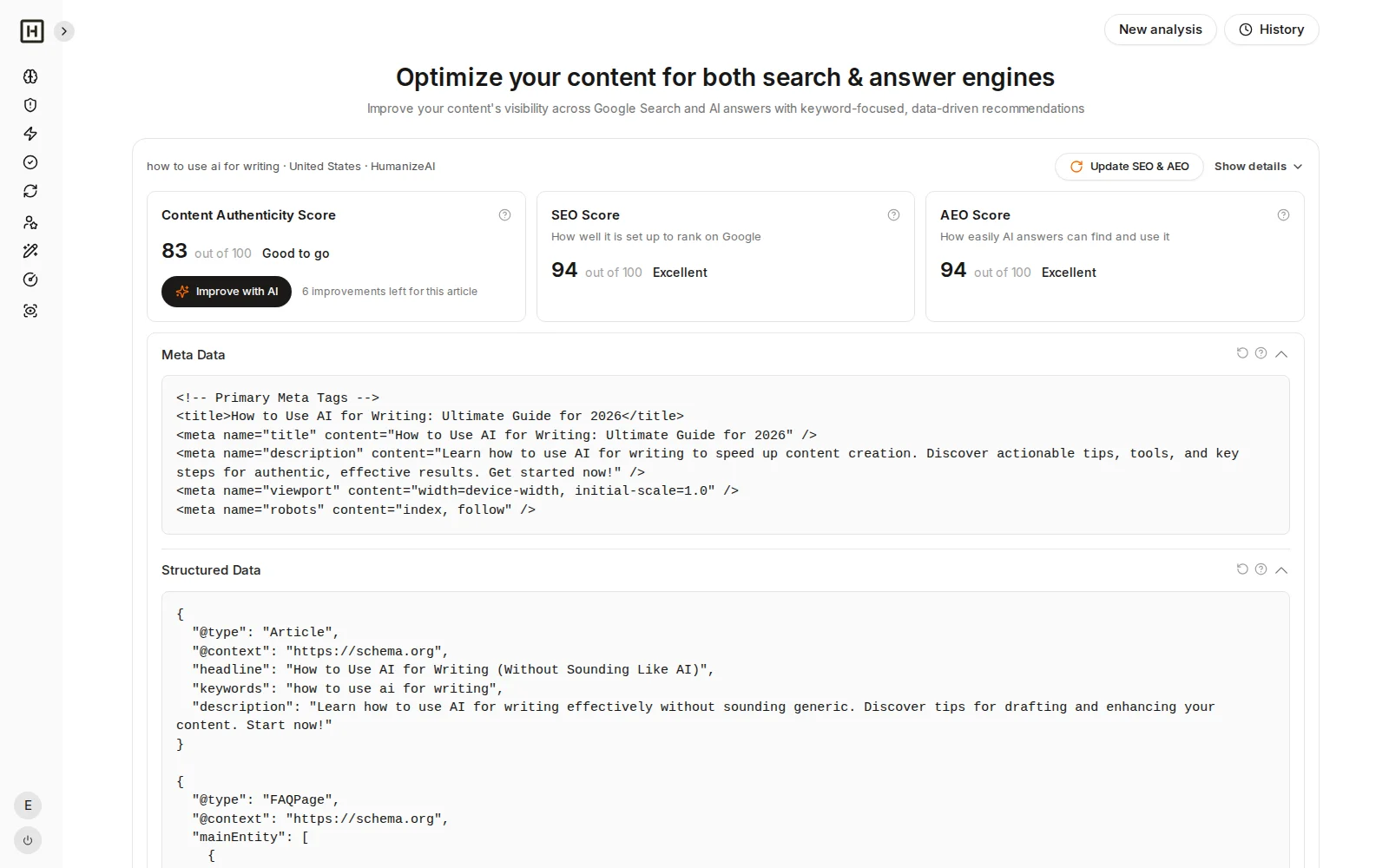Click the E user avatar
Screen dimensions: 1389x868
[28, 806]
